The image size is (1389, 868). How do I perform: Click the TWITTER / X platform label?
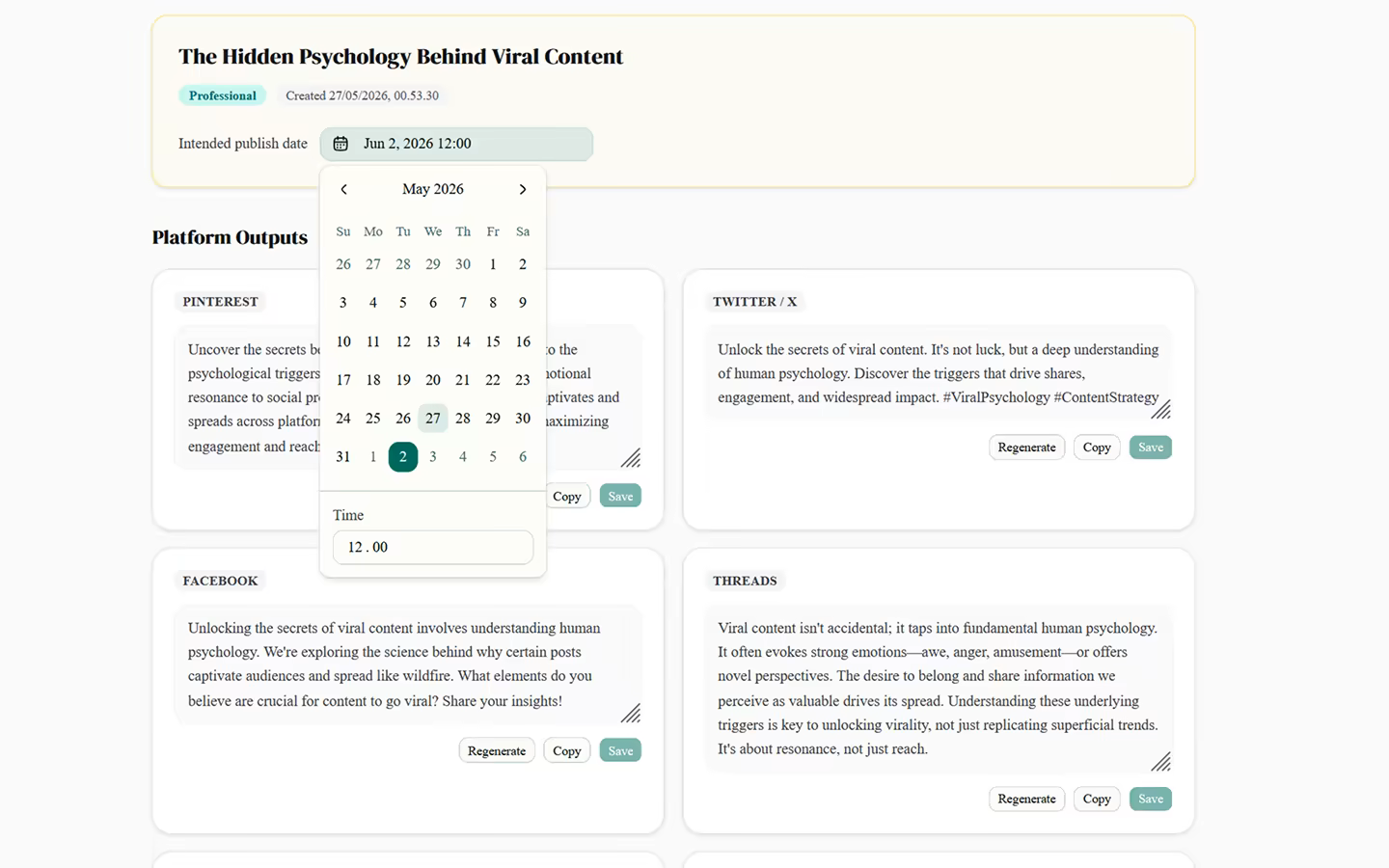(755, 302)
